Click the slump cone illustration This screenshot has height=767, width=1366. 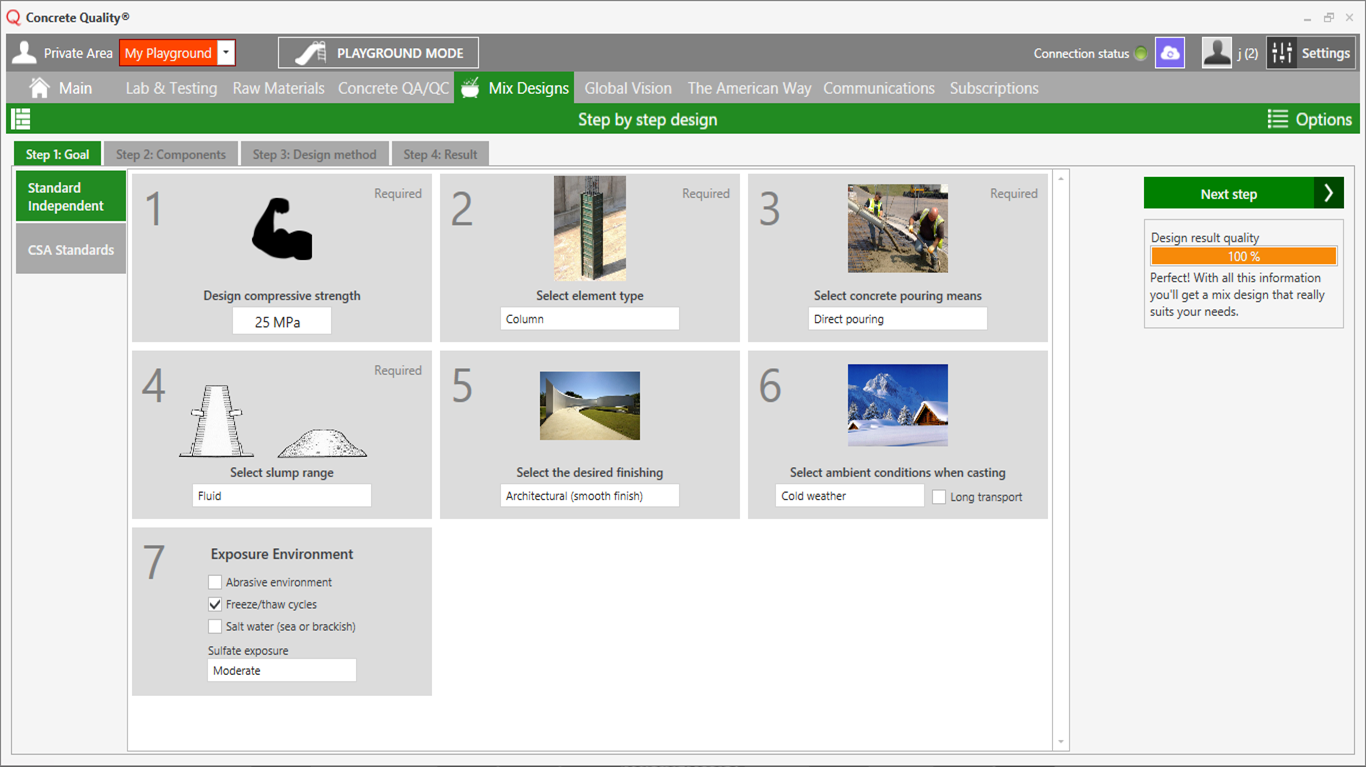216,420
